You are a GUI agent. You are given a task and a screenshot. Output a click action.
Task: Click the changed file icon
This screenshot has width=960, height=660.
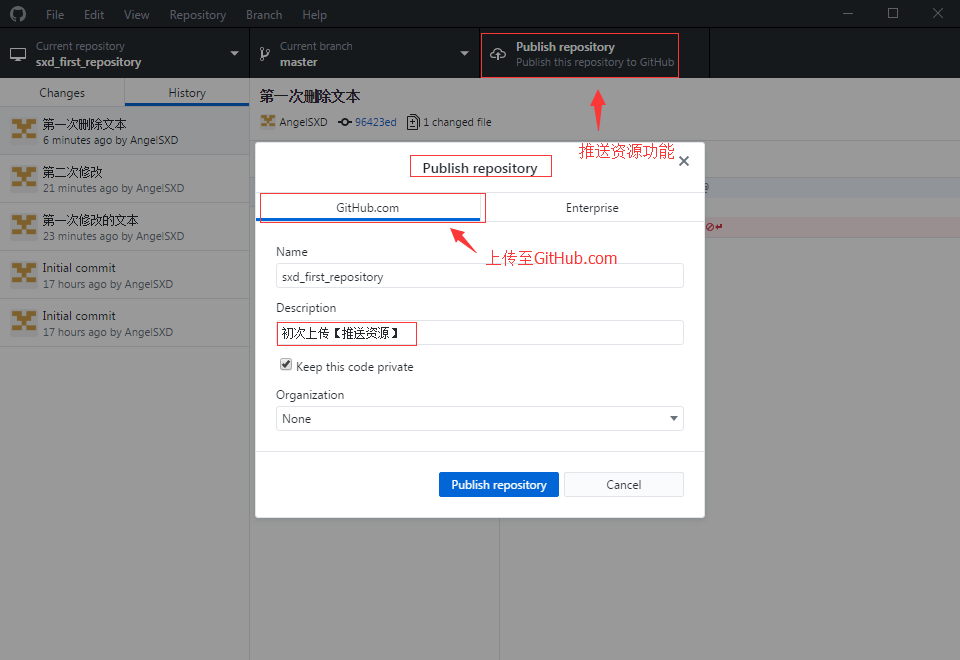click(x=413, y=122)
